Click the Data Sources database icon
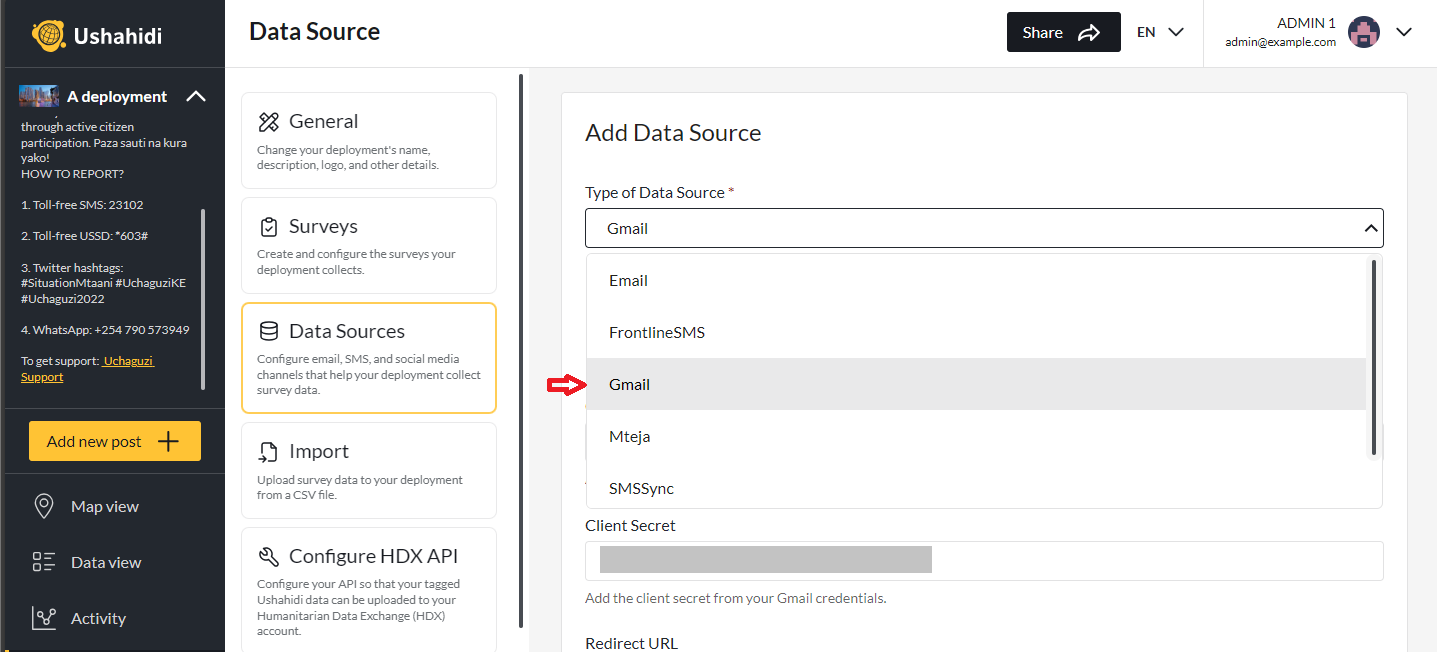1437x652 pixels. [x=268, y=330]
